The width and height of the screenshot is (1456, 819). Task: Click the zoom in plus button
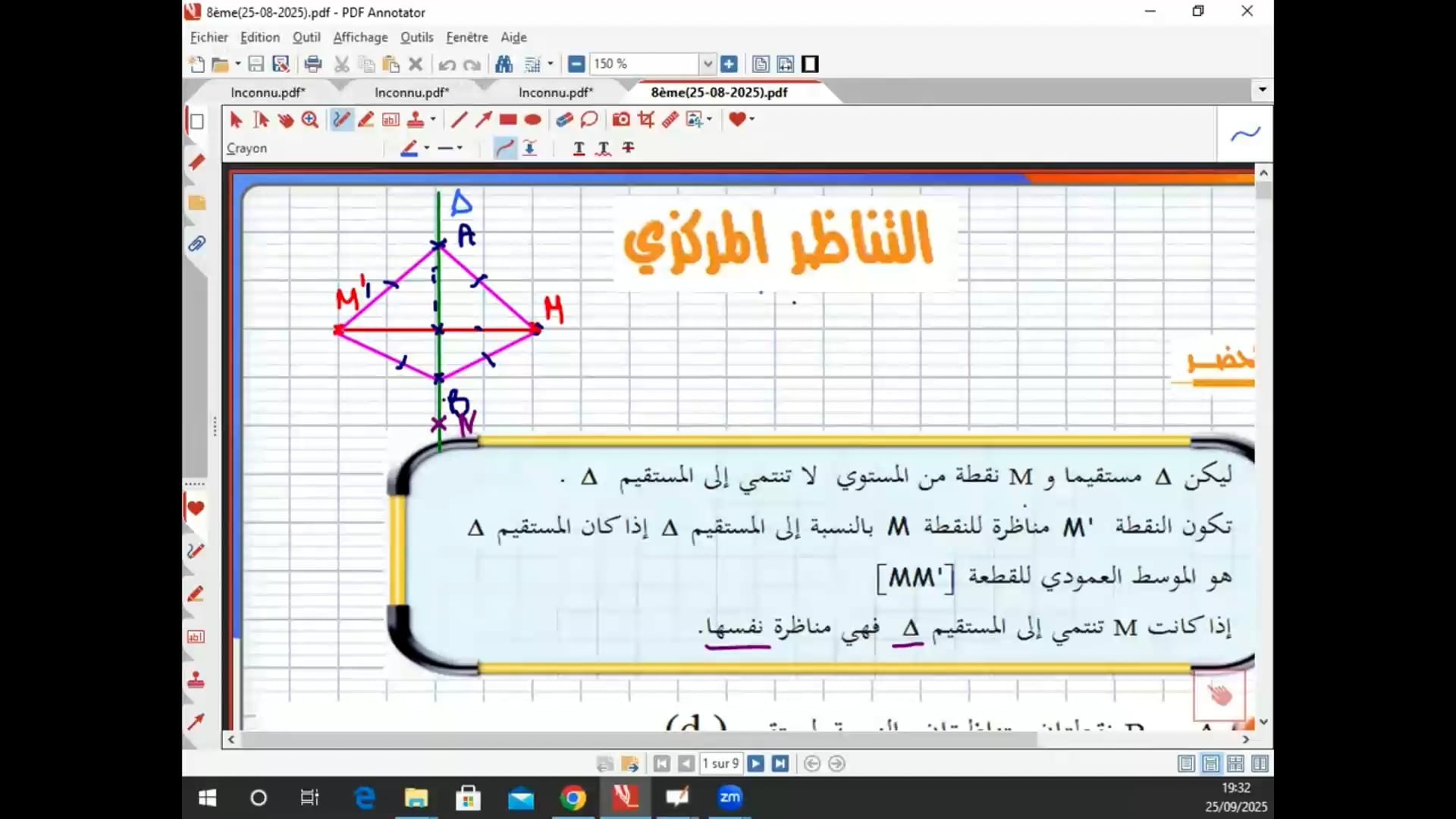(729, 64)
